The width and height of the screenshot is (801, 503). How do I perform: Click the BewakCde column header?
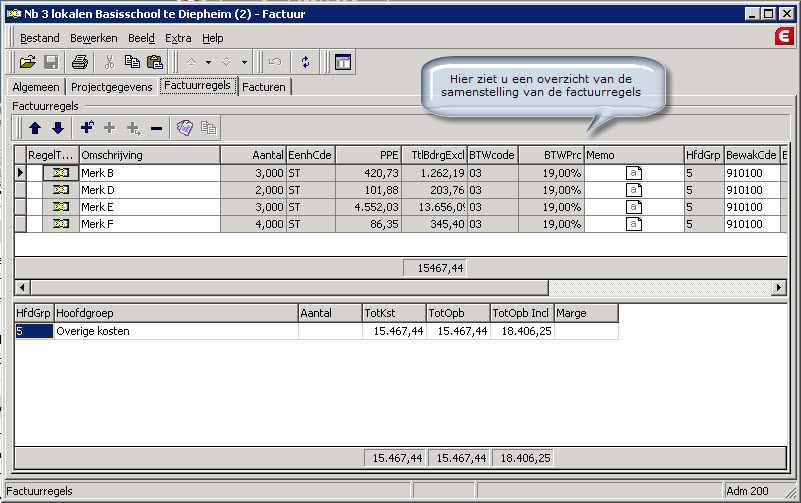tap(752, 155)
